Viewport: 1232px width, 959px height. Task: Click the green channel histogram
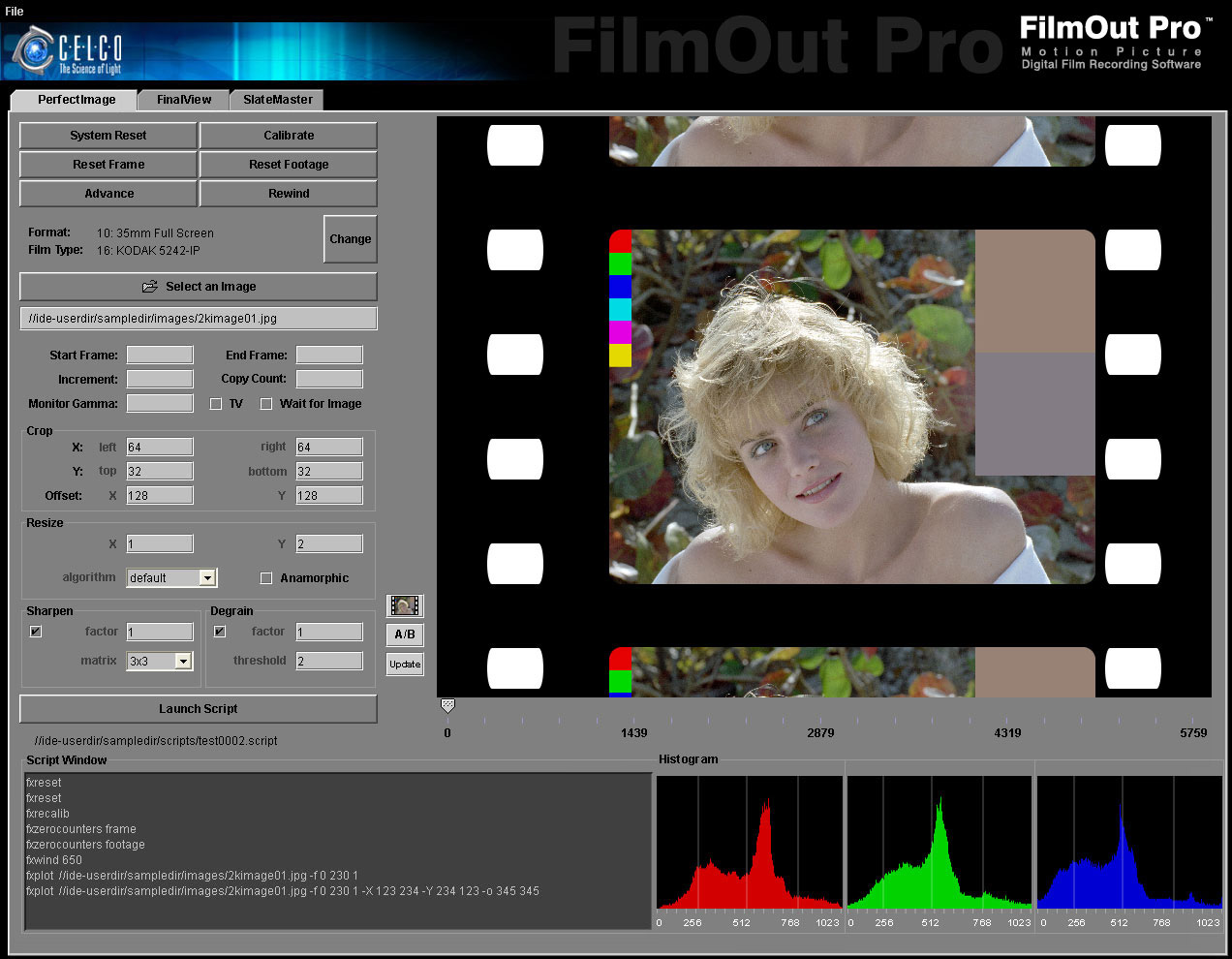(x=939, y=843)
